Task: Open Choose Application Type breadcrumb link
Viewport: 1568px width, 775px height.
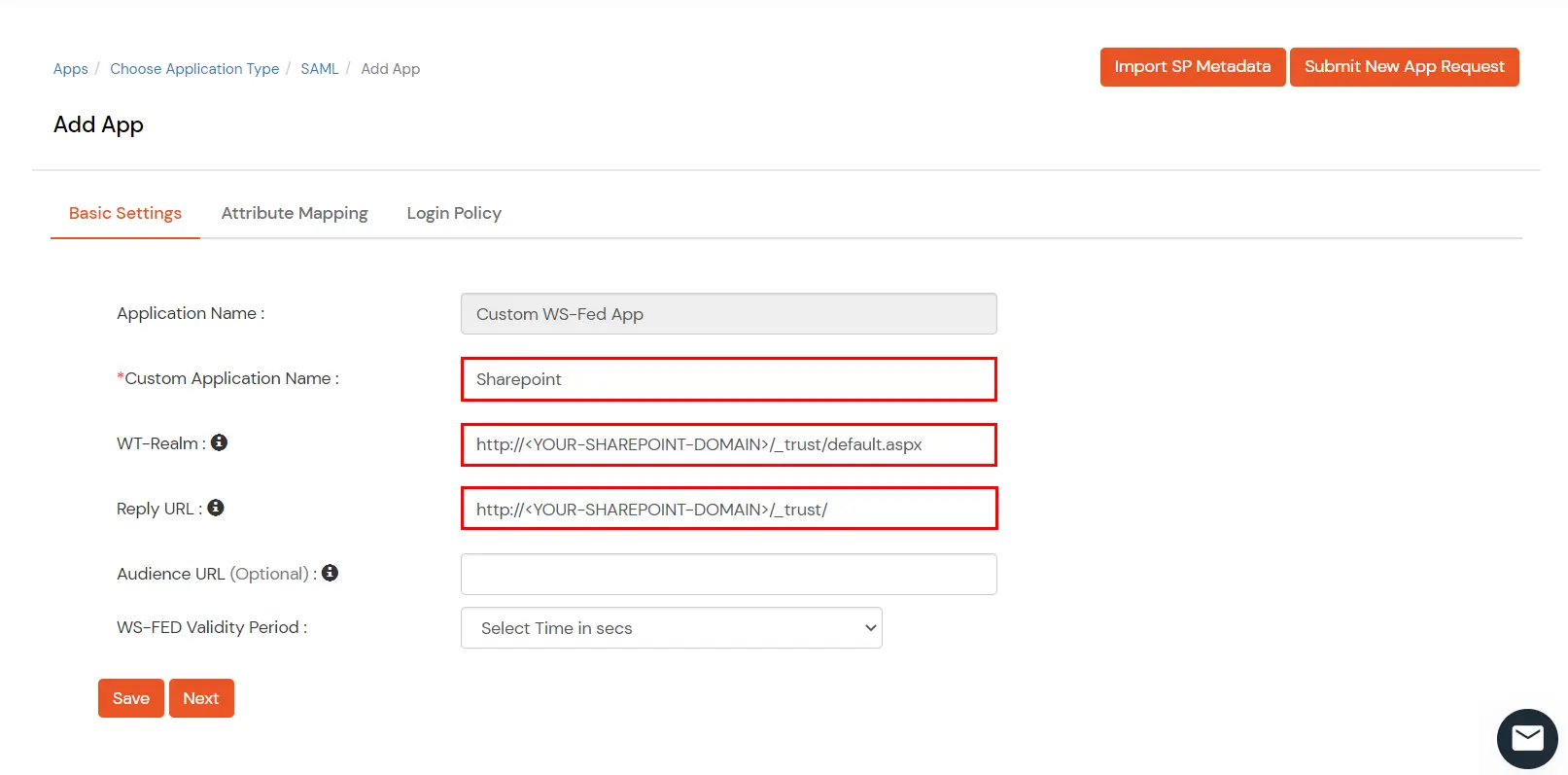Action: click(194, 69)
